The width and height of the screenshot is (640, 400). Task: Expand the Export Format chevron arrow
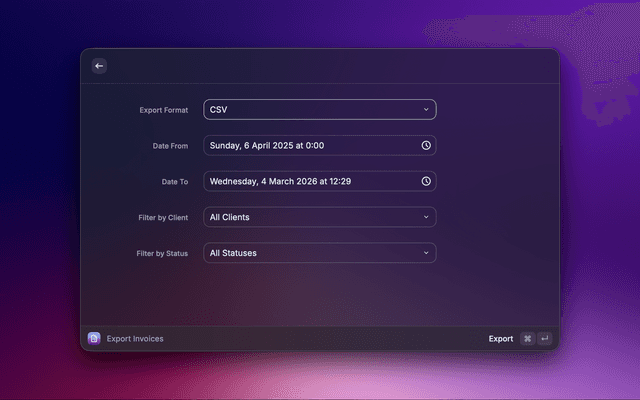pos(426,110)
